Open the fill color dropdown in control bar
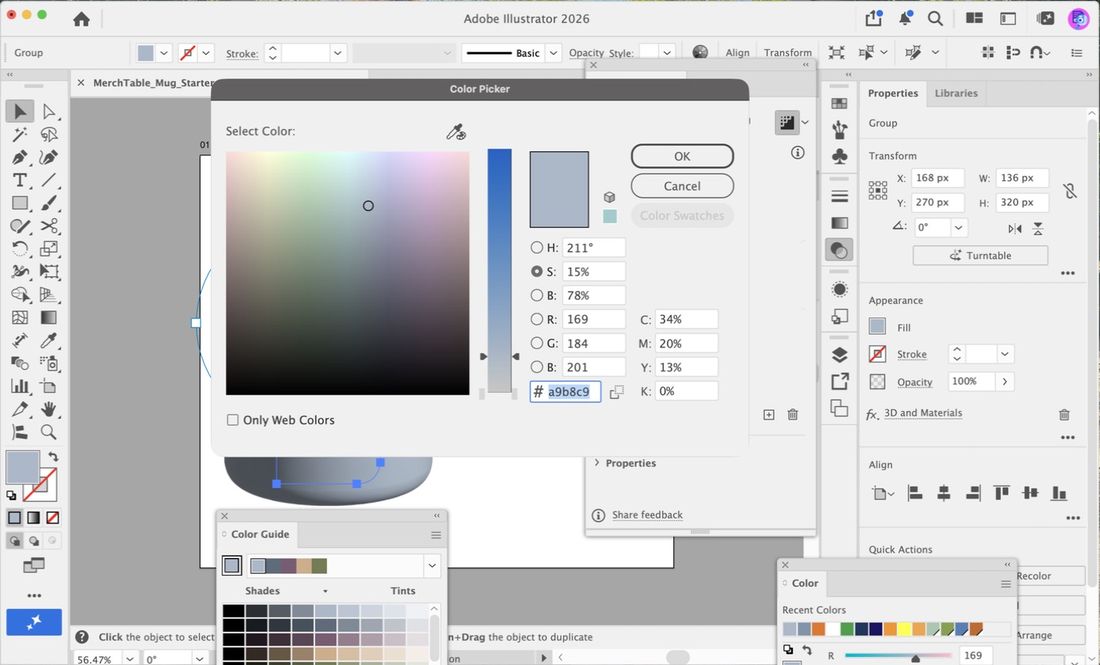The width and height of the screenshot is (1100, 665). pyautogui.click(x=163, y=53)
